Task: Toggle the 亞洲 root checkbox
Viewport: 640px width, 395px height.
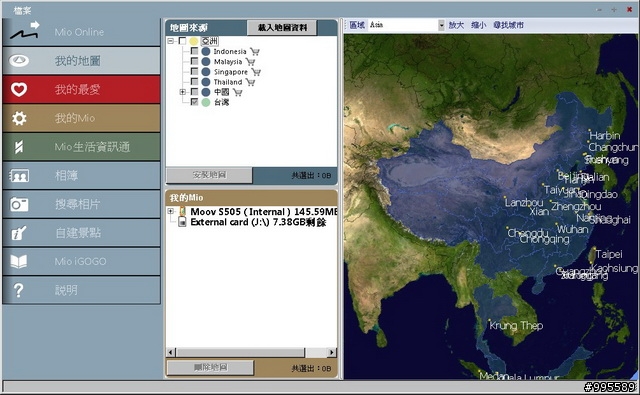Action: (182, 41)
